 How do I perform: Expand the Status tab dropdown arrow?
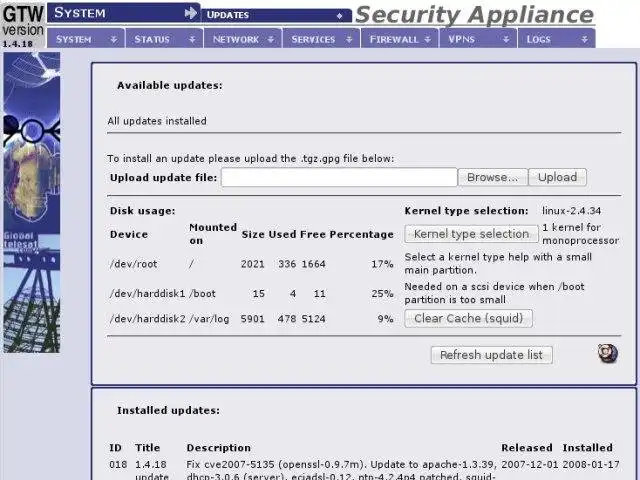(x=192, y=39)
